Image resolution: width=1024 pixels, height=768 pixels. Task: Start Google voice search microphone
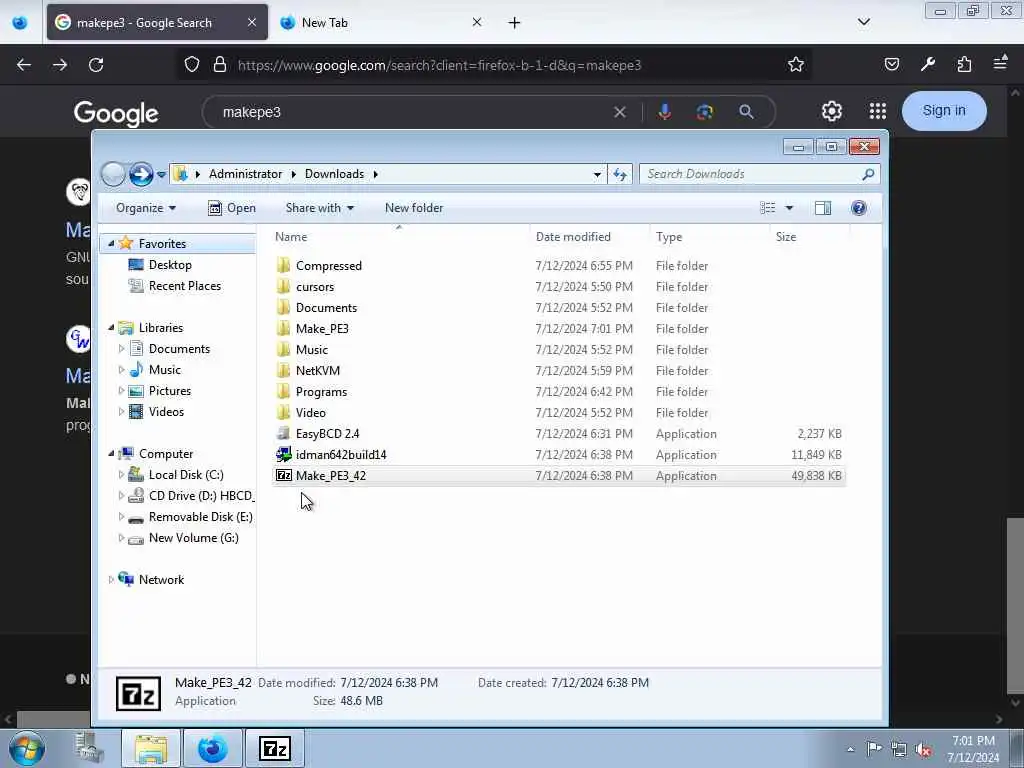[665, 112]
